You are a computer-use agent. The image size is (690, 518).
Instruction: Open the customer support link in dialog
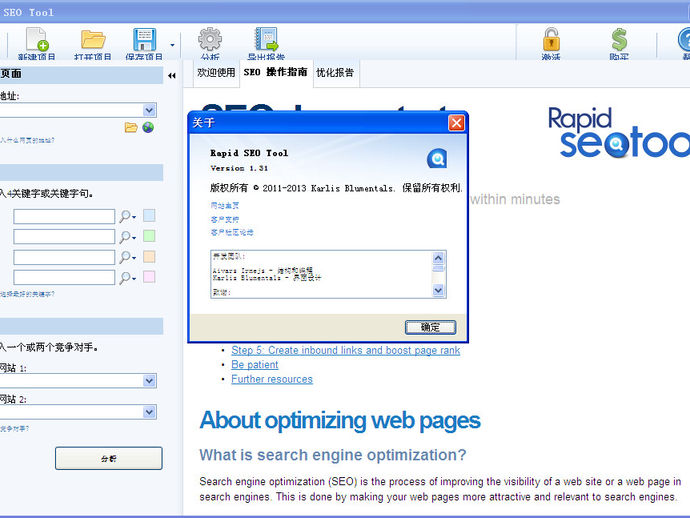pyautogui.click(x=225, y=219)
